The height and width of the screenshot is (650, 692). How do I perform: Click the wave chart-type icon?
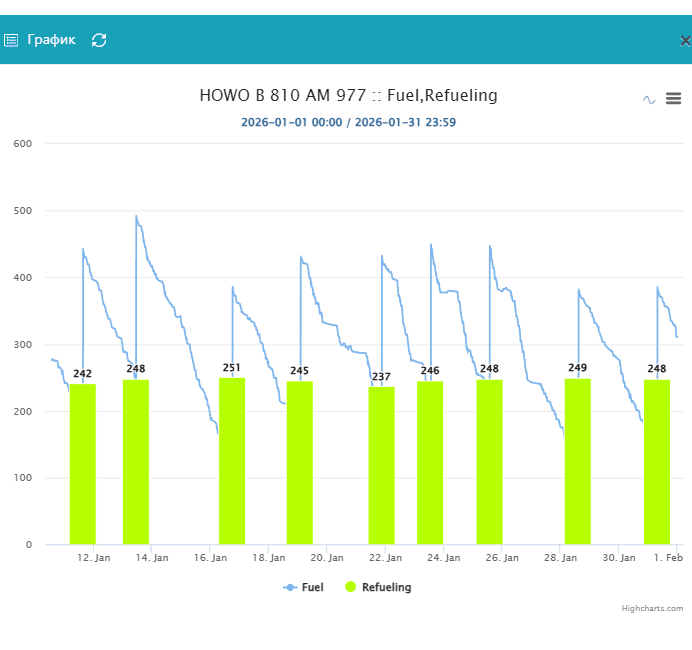(649, 99)
